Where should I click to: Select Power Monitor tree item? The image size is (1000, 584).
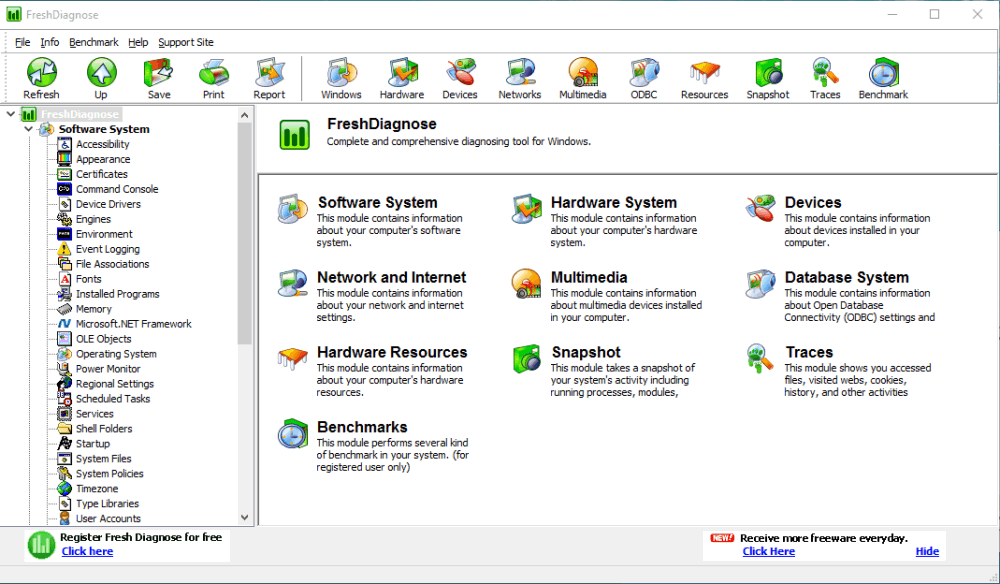(x=108, y=369)
